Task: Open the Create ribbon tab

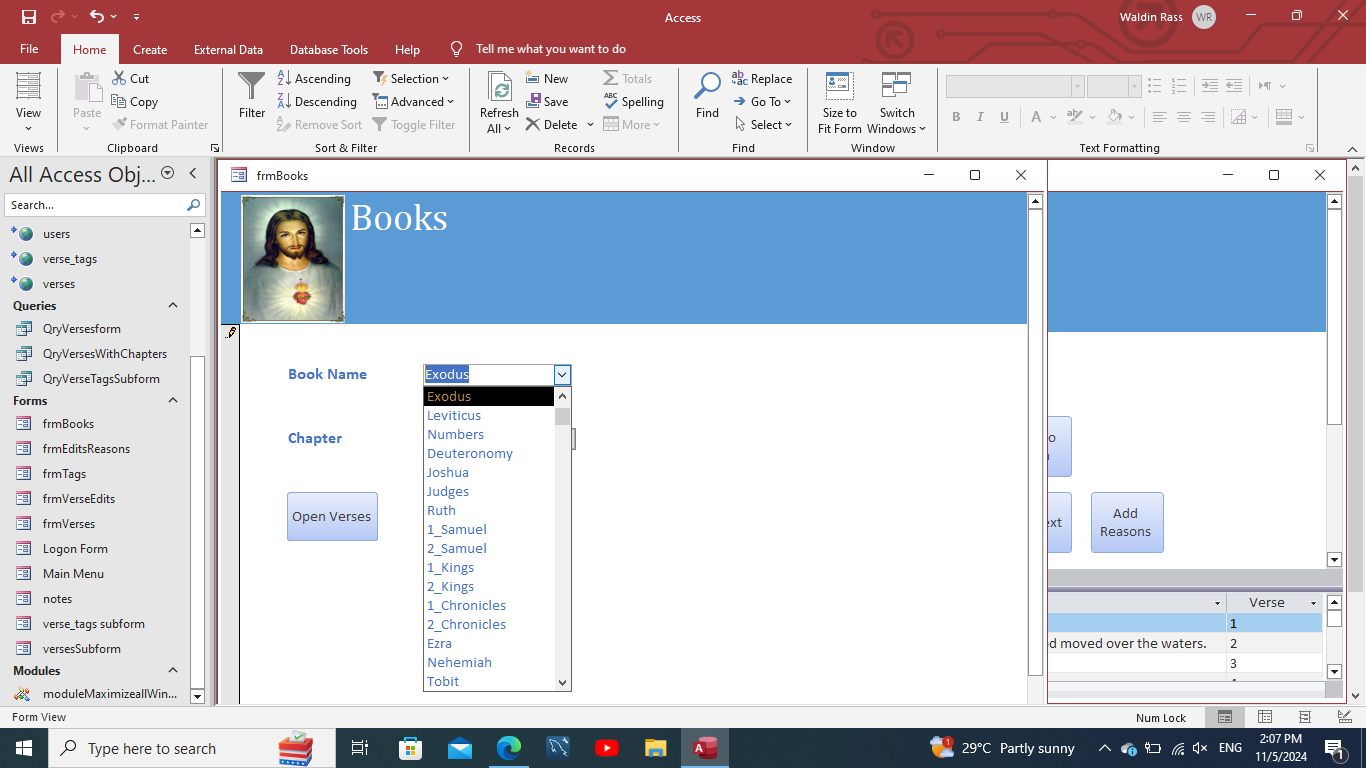Action: (x=150, y=49)
